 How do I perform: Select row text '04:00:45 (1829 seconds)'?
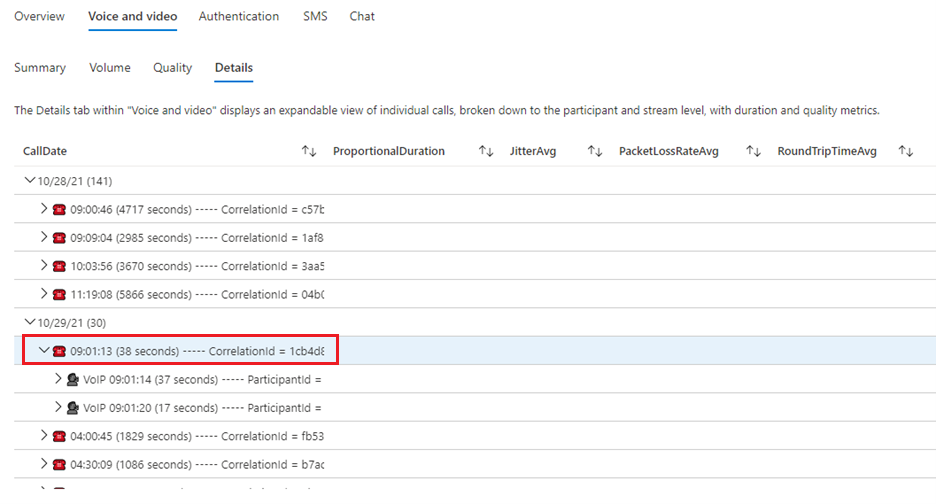click(x=131, y=437)
